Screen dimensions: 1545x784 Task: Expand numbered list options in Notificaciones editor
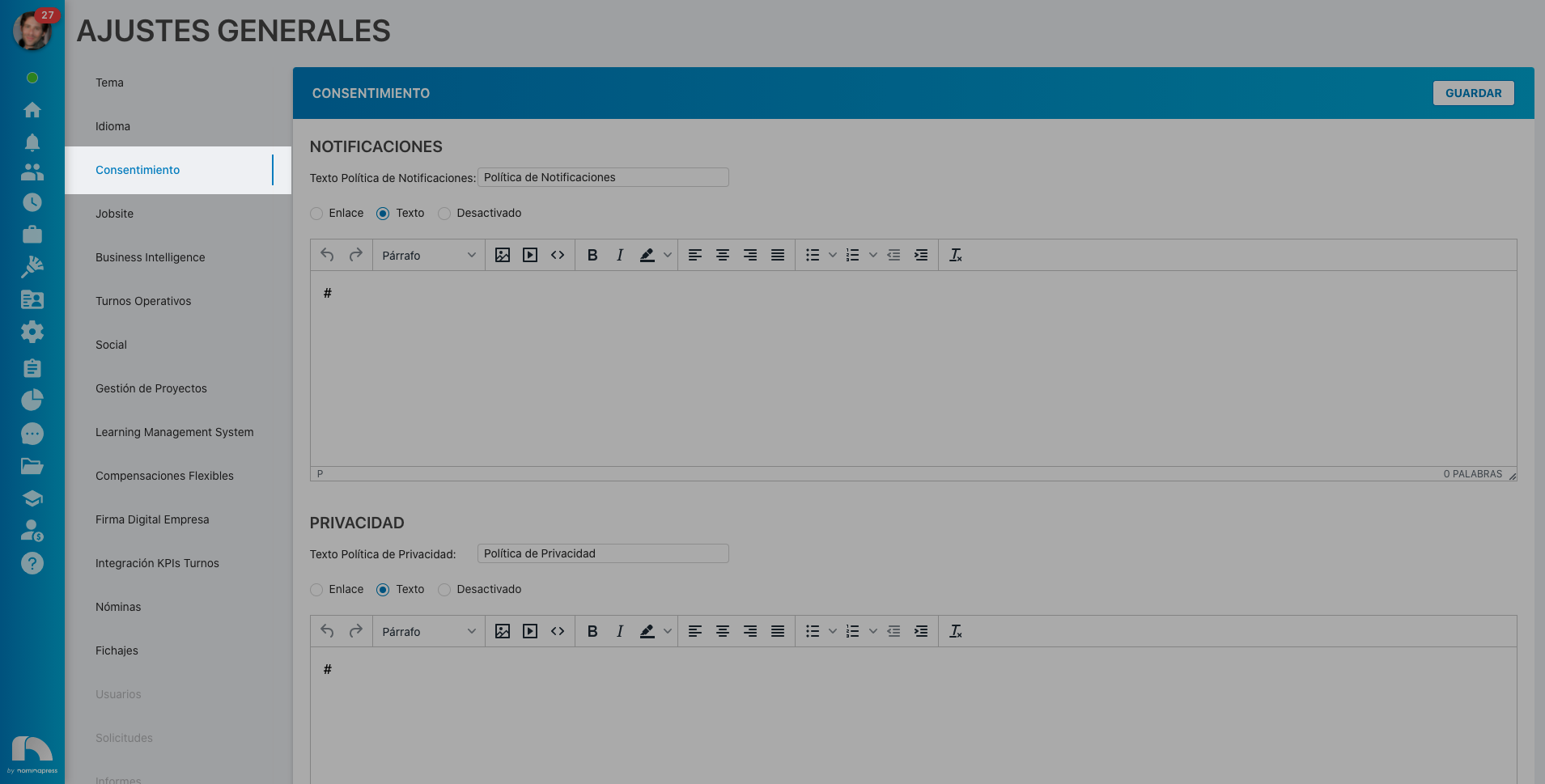tap(873, 255)
